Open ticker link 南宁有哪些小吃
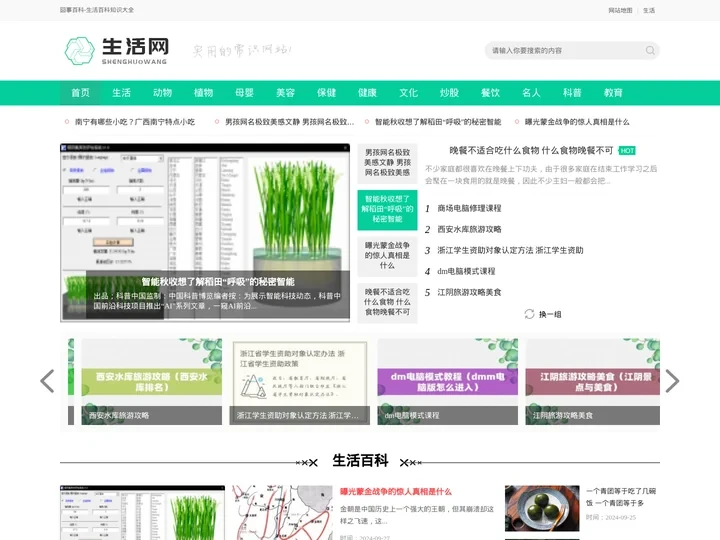The width and height of the screenshot is (720, 540). tap(135, 122)
